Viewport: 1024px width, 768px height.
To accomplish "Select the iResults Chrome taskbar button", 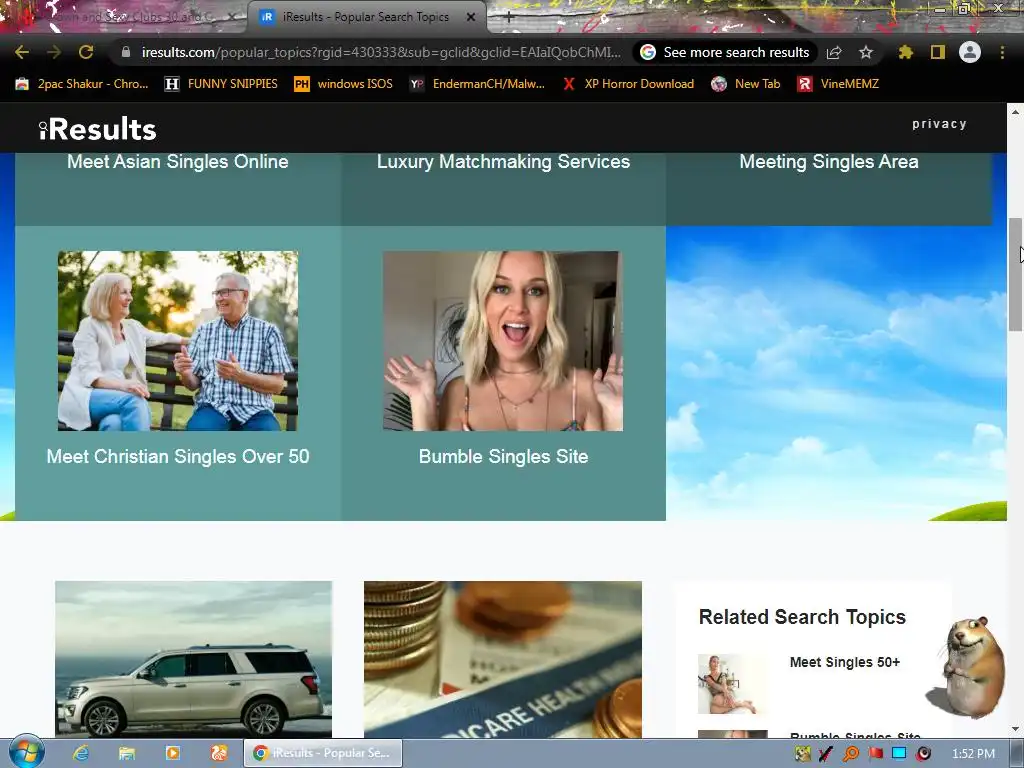I will coord(323,753).
